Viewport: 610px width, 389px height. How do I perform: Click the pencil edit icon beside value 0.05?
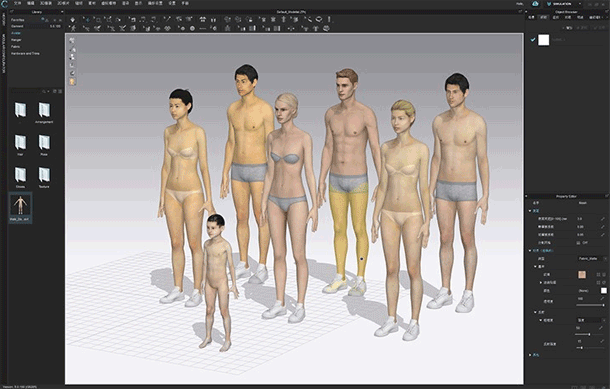point(603,235)
